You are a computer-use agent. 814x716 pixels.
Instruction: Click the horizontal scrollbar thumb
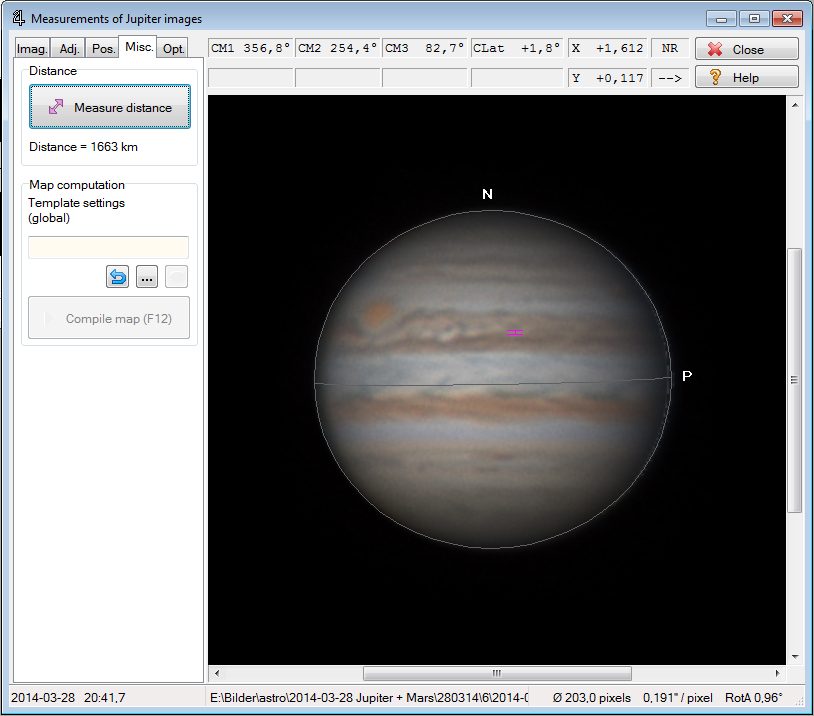(x=497, y=673)
